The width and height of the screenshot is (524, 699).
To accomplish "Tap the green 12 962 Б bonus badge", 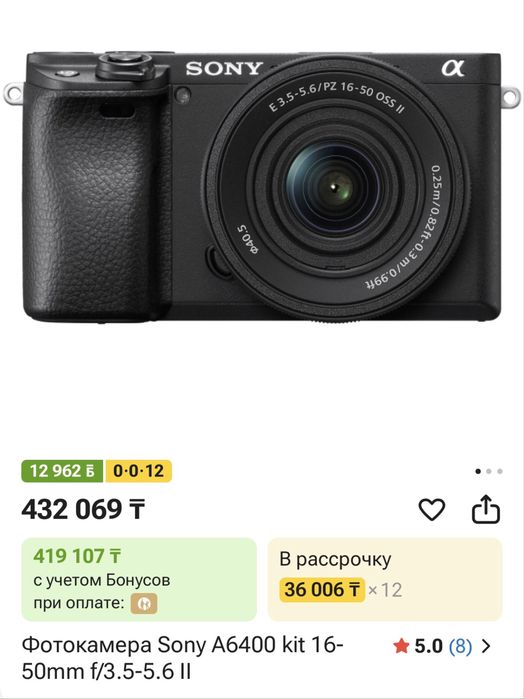I will (62, 471).
